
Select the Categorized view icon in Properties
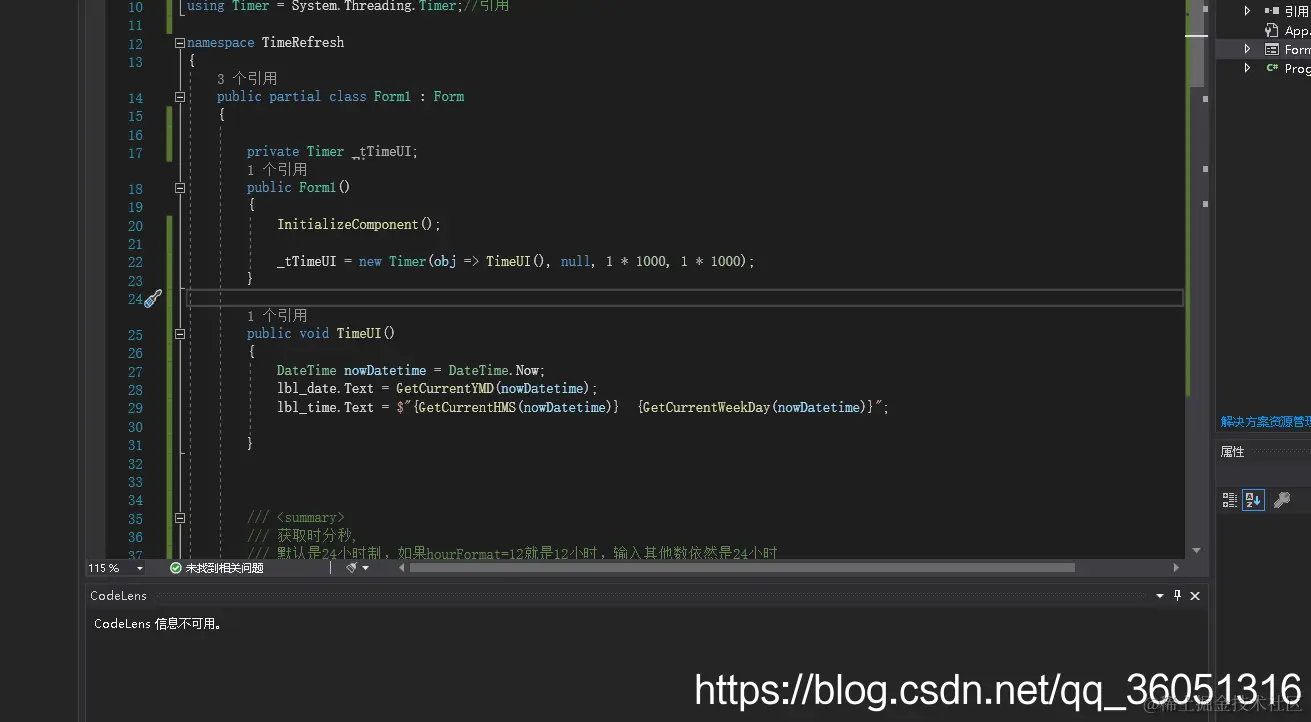coord(1230,500)
